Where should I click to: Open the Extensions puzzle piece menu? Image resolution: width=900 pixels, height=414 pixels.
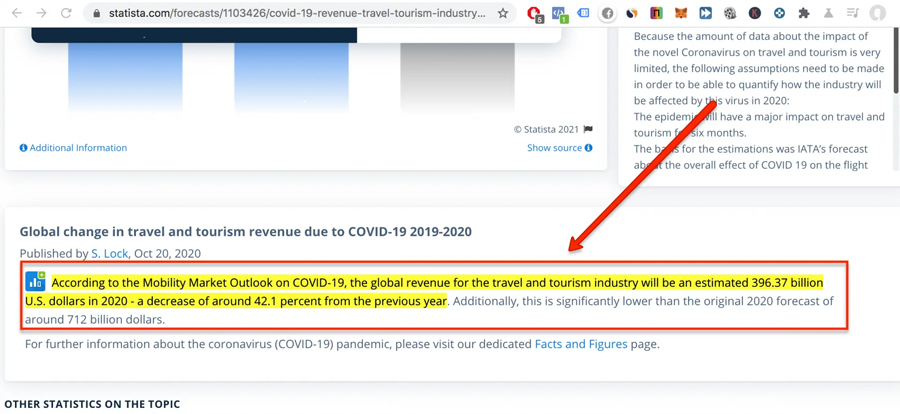(x=803, y=13)
